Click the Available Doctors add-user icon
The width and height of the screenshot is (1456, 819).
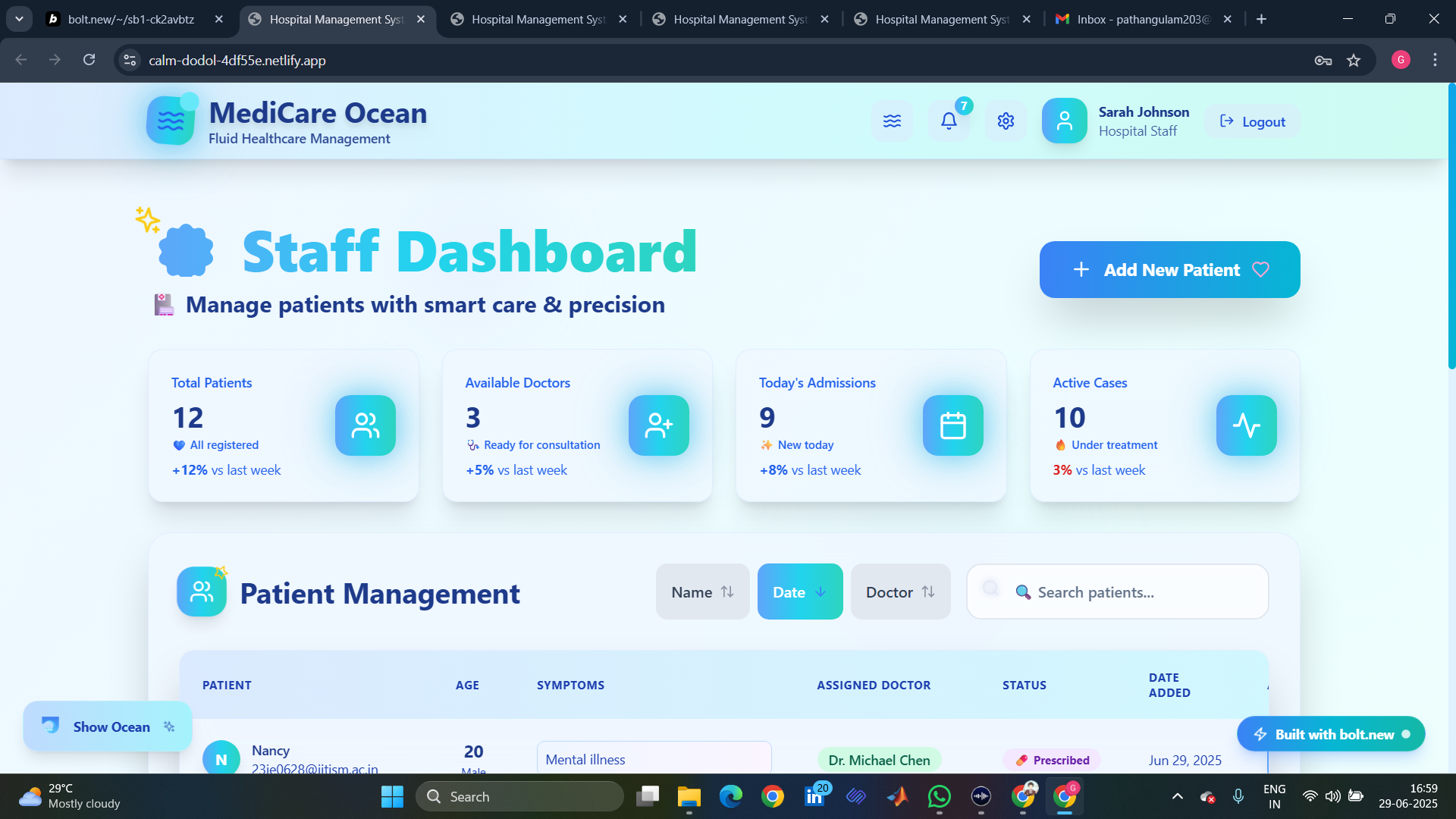pos(658,425)
